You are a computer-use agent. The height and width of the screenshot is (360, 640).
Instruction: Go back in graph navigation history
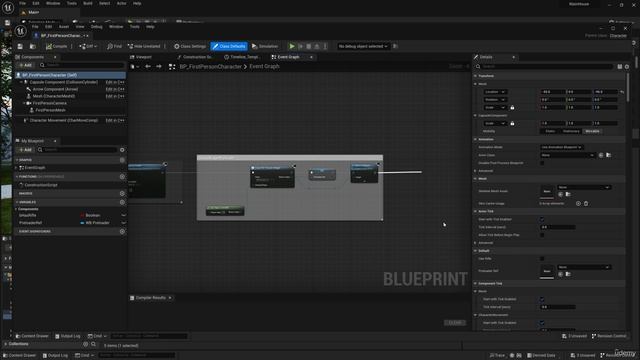pyautogui.click(x=148, y=67)
